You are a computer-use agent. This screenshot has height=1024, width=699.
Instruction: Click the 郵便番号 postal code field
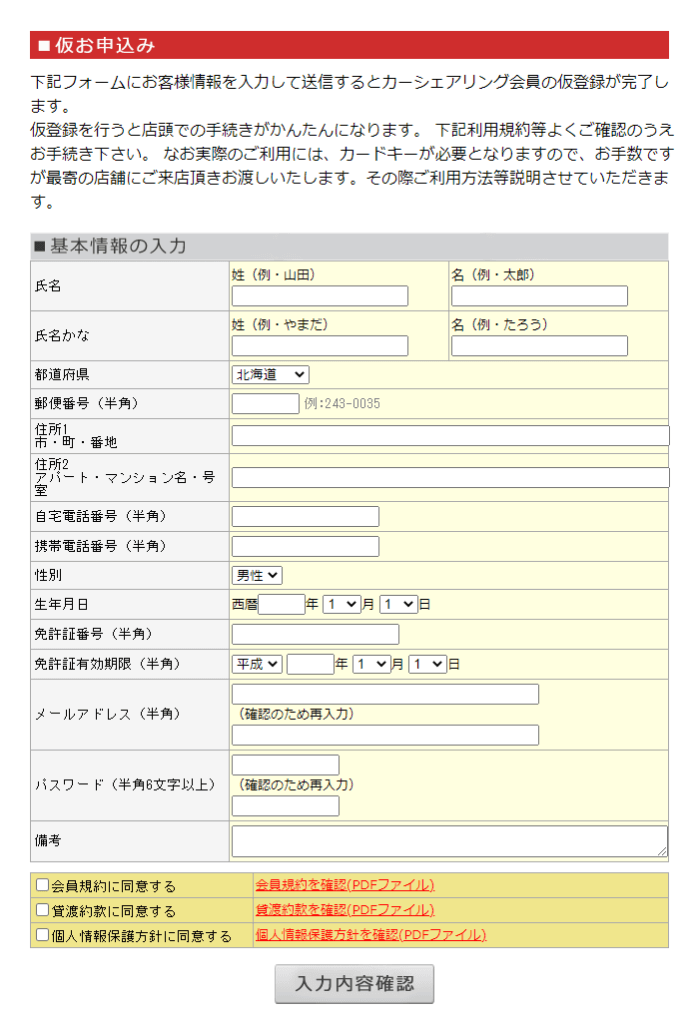pyautogui.click(x=265, y=403)
